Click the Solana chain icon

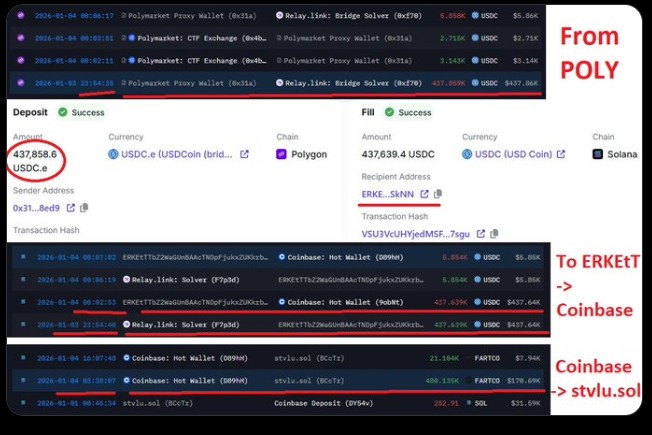coord(597,155)
